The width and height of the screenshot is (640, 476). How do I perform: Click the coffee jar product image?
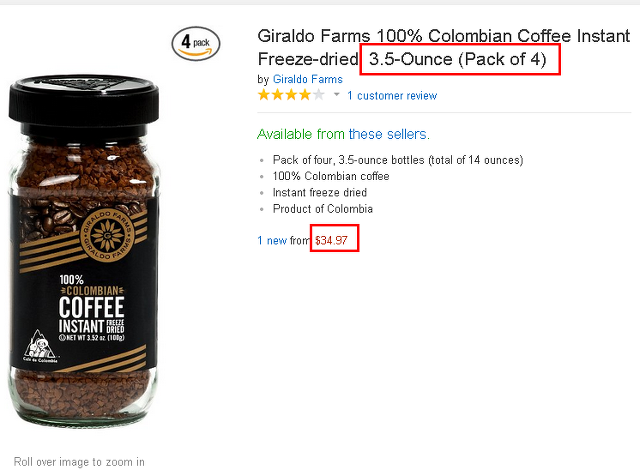83,249
